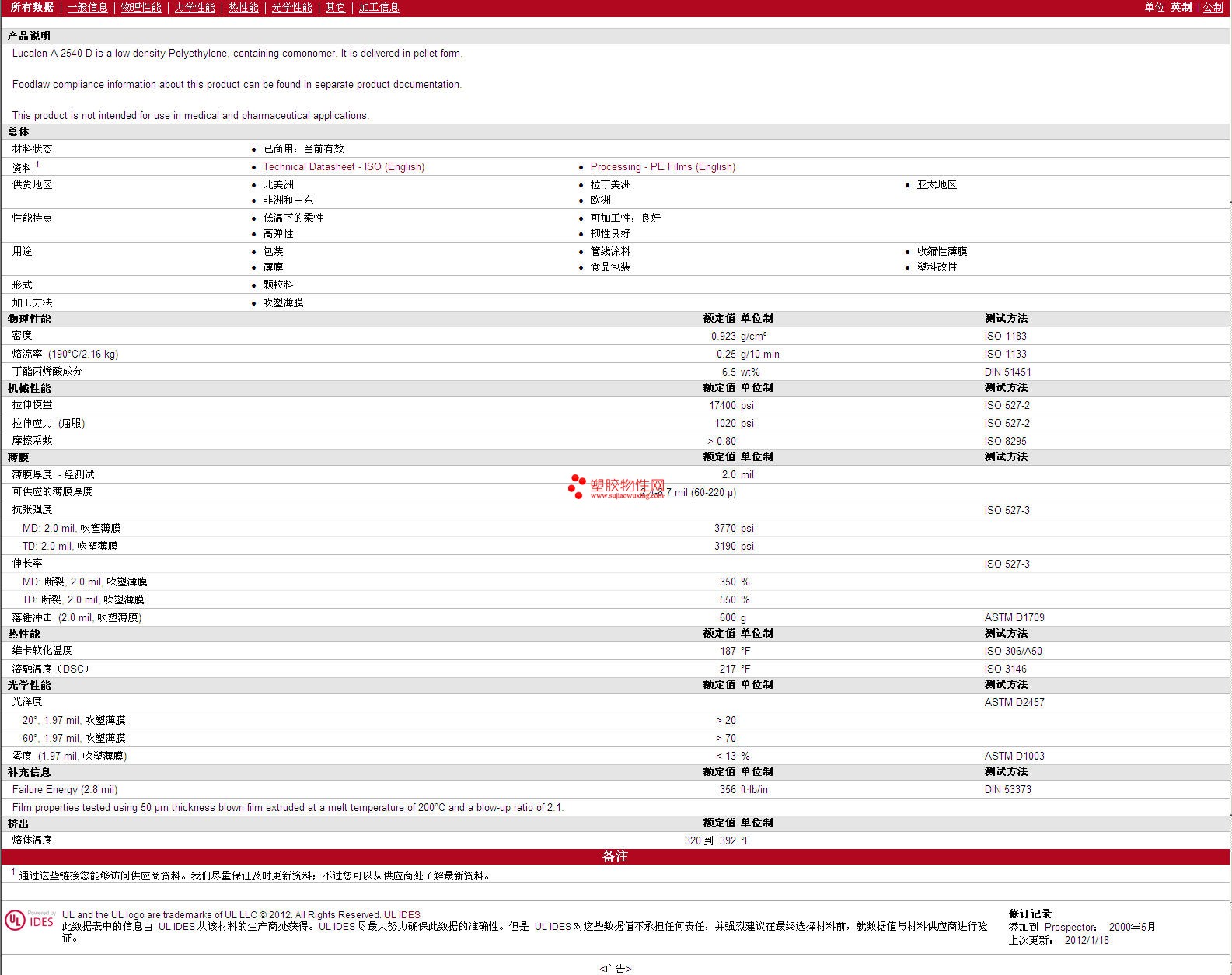This screenshot has width=1232, height=975.
Task: Go to the 加工信息 tab
Action: click(379, 7)
